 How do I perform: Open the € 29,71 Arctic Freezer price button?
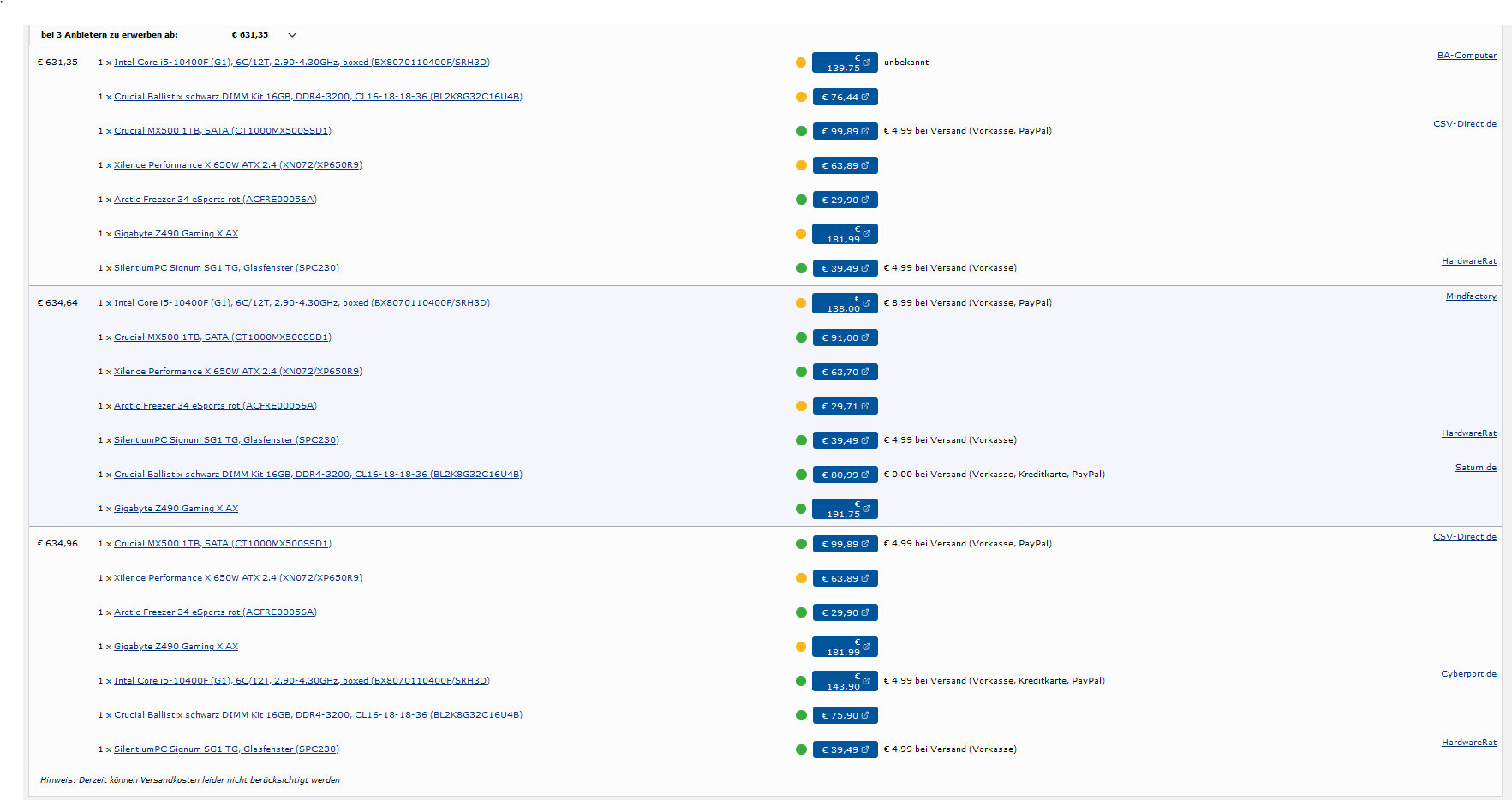pyautogui.click(x=845, y=406)
